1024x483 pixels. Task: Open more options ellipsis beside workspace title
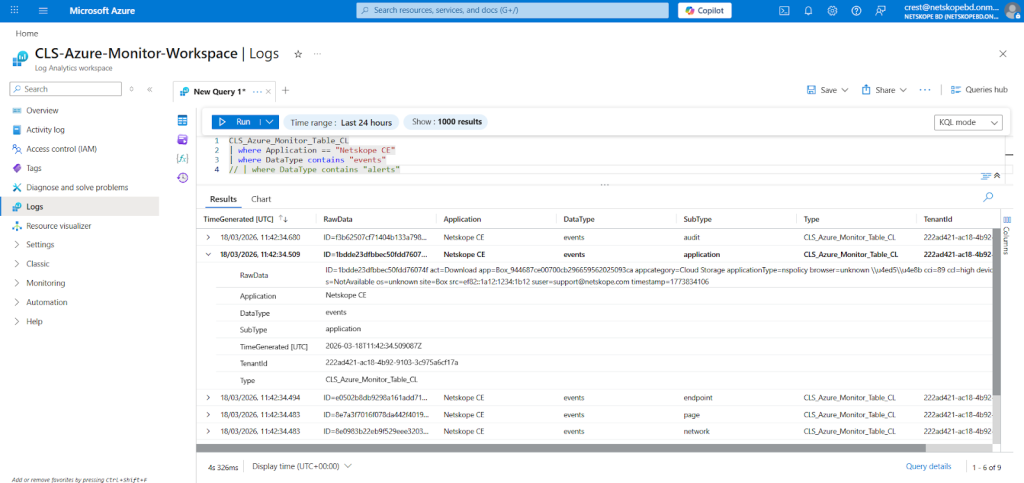click(x=317, y=54)
